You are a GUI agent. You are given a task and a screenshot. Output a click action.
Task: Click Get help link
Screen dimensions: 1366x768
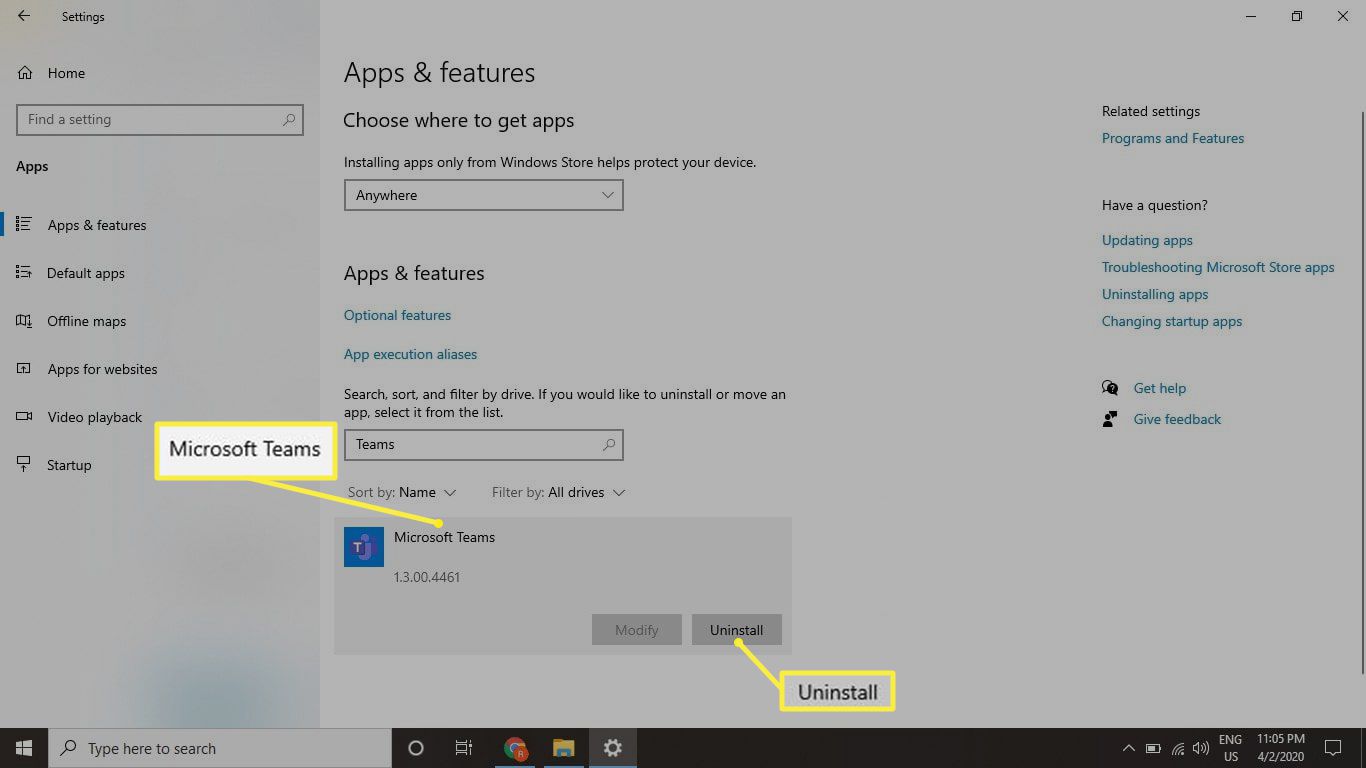pos(1159,388)
